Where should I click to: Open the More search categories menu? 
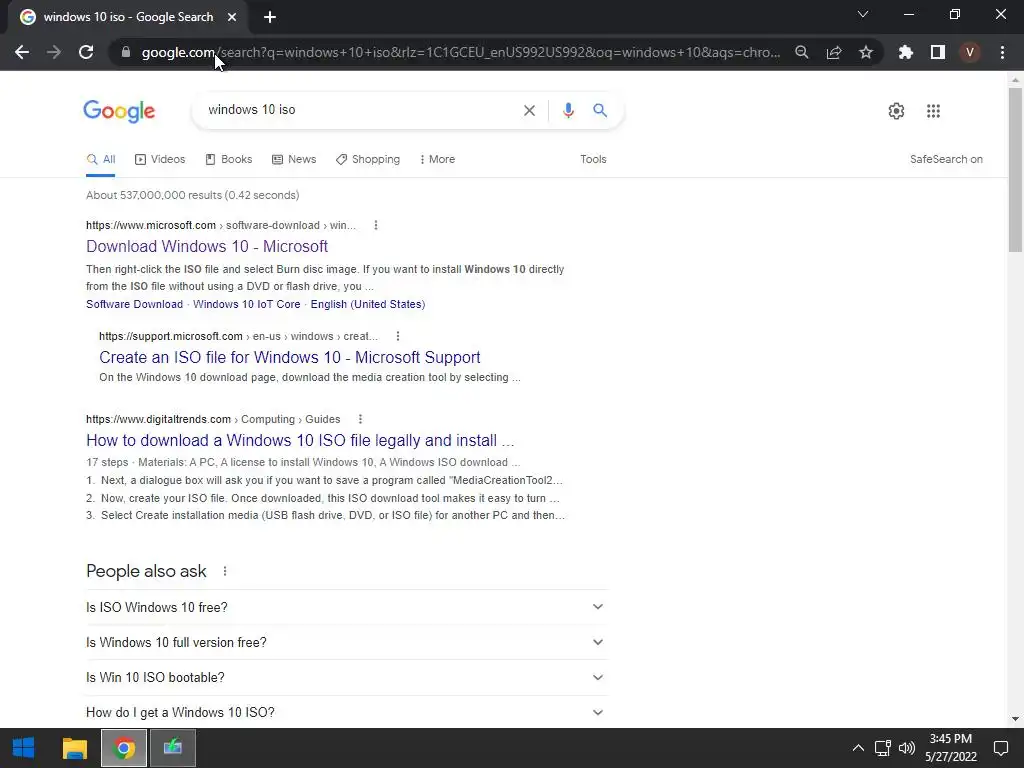coord(437,159)
